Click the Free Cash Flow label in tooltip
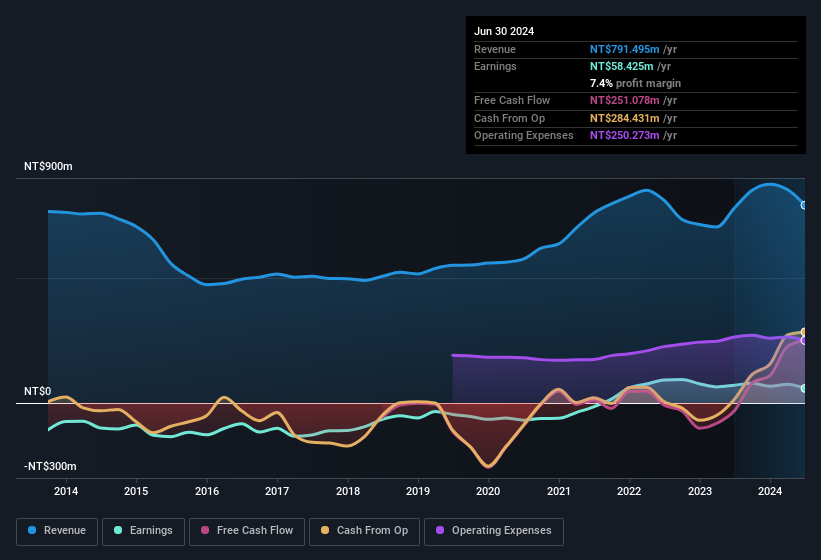This screenshot has height=560, width=821. [512, 100]
